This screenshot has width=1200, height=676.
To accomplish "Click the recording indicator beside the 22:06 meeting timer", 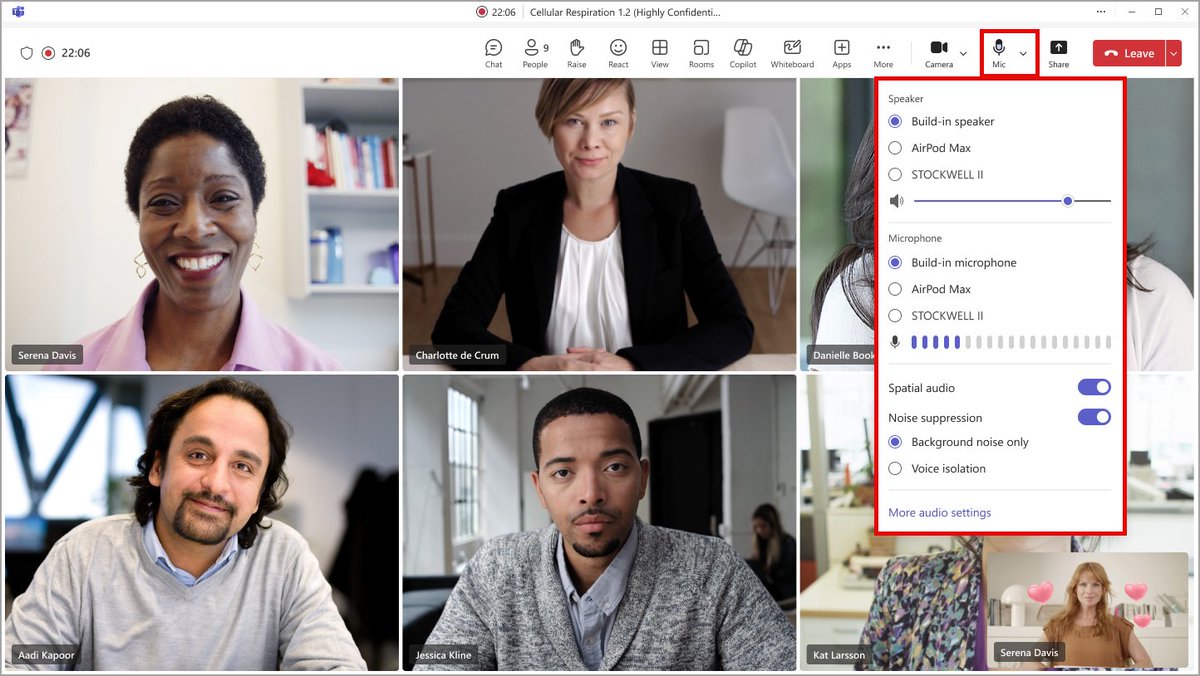I will point(48,53).
